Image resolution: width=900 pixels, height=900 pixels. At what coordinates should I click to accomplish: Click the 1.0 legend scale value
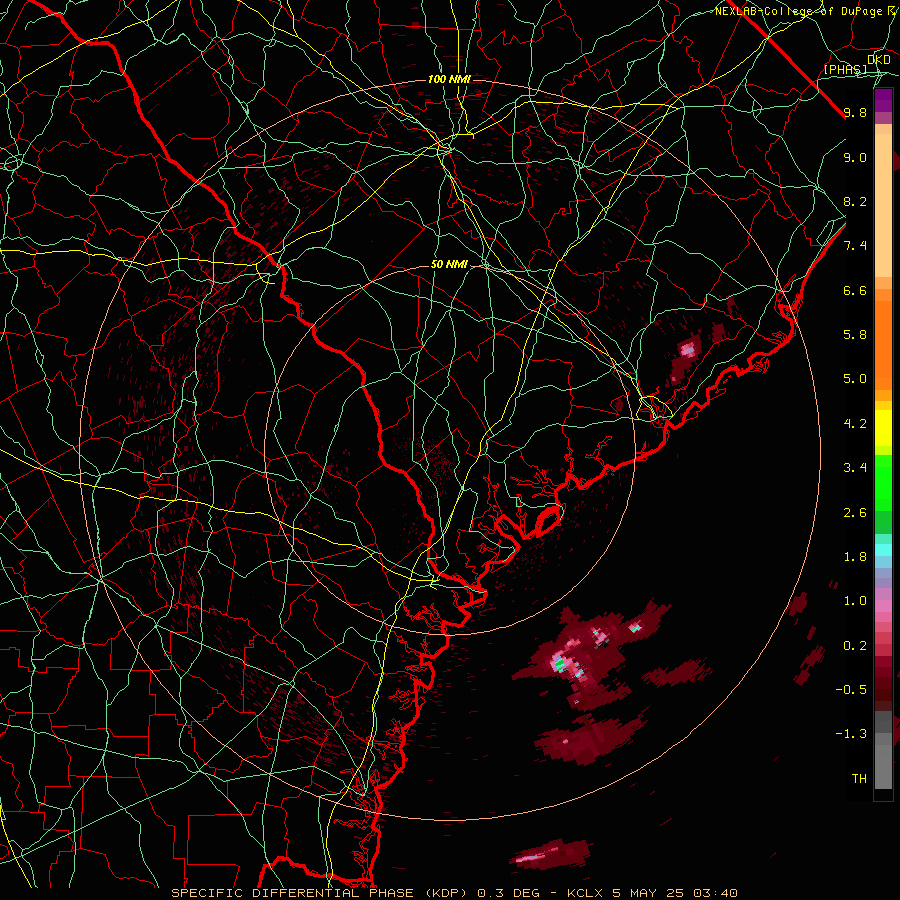855,601
